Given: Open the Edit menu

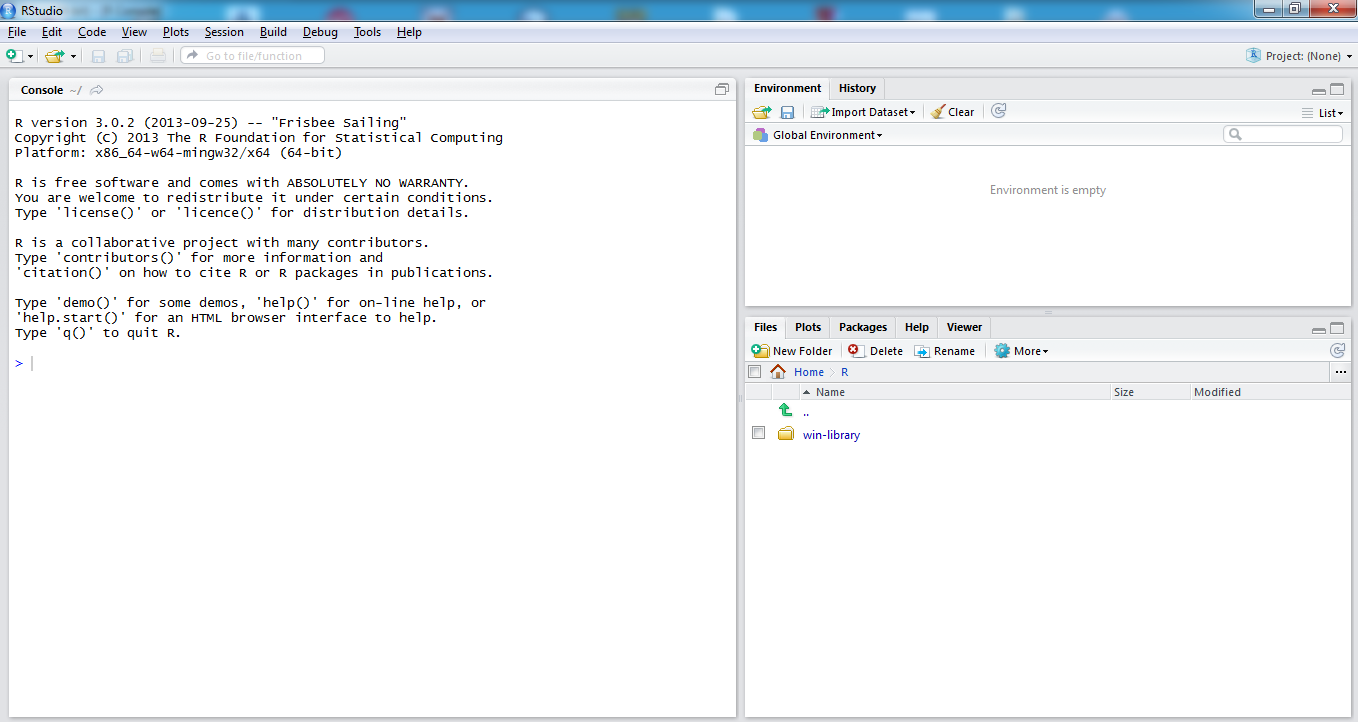Looking at the screenshot, I should (52, 32).
